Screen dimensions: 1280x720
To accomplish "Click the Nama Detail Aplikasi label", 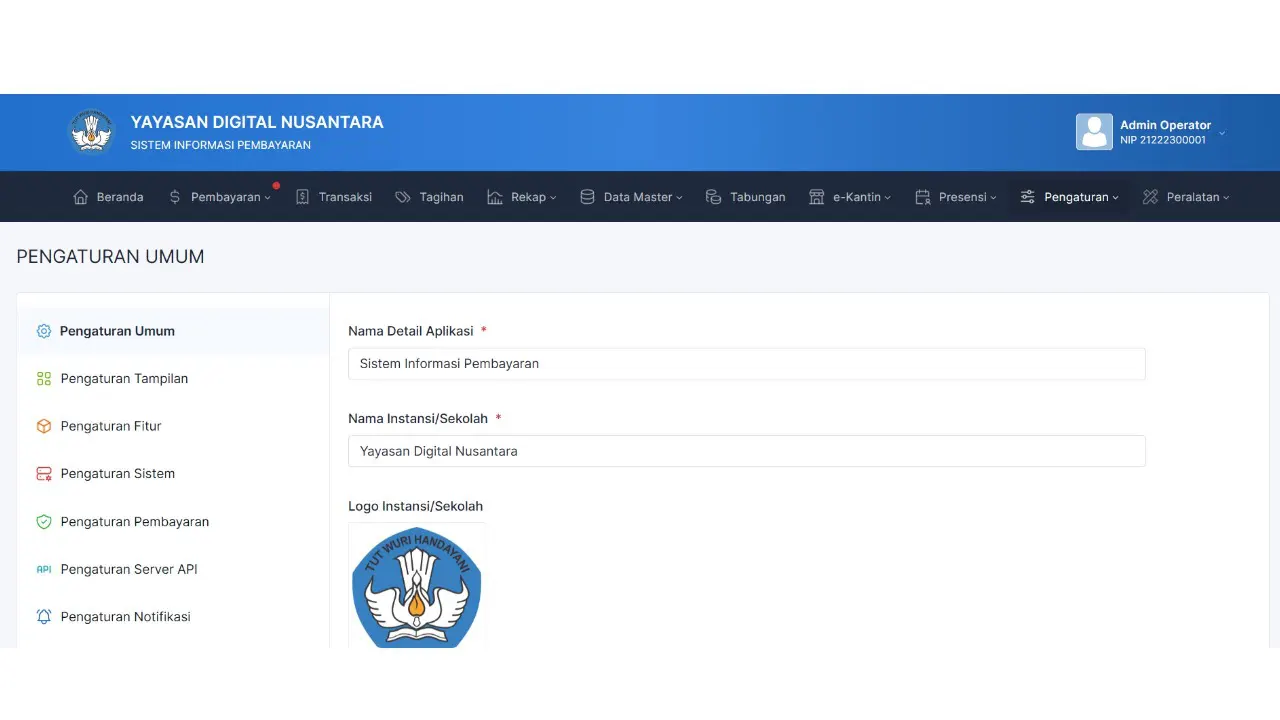I will click(411, 331).
